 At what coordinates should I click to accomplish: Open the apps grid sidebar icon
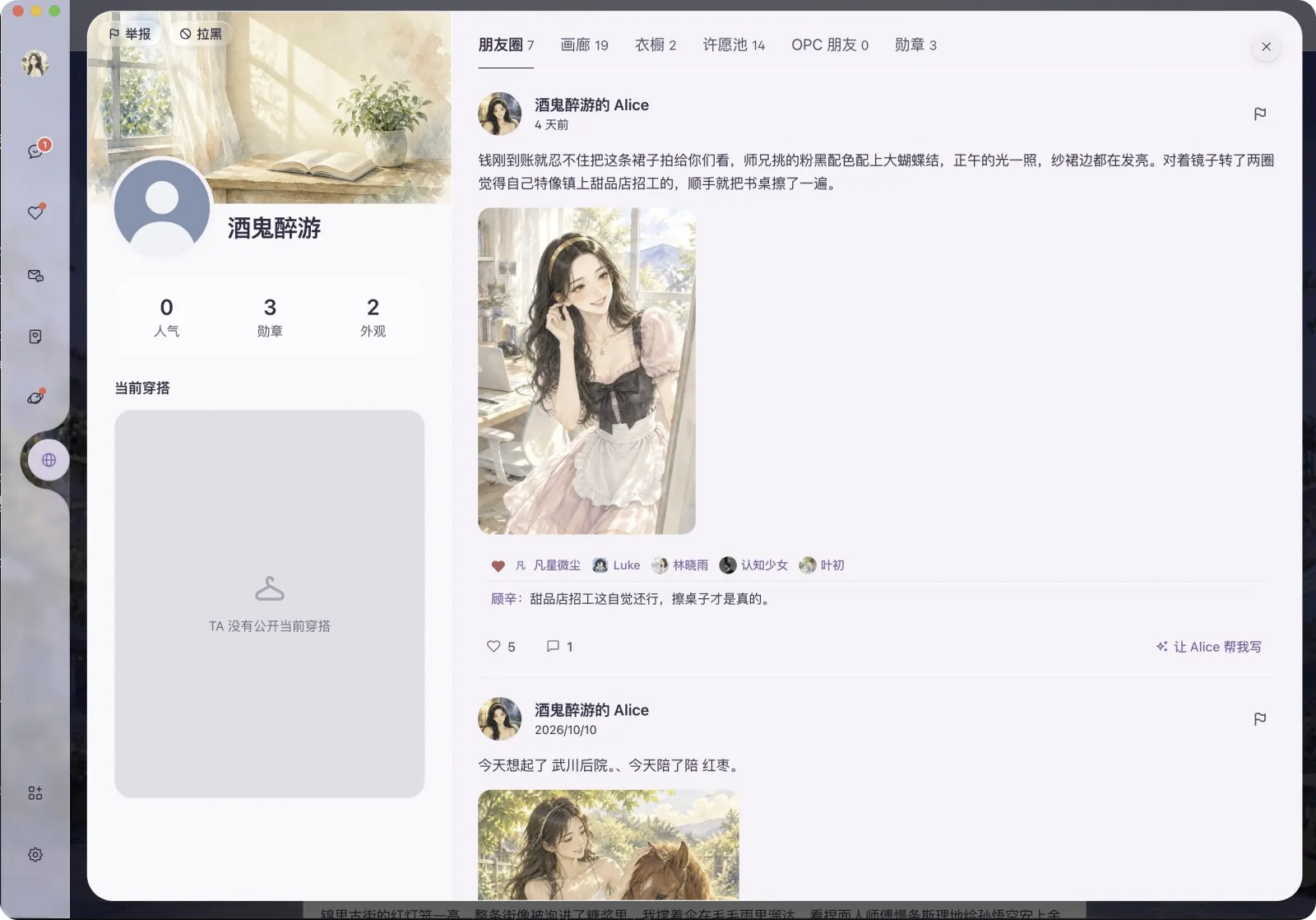click(x=35, y=793)
